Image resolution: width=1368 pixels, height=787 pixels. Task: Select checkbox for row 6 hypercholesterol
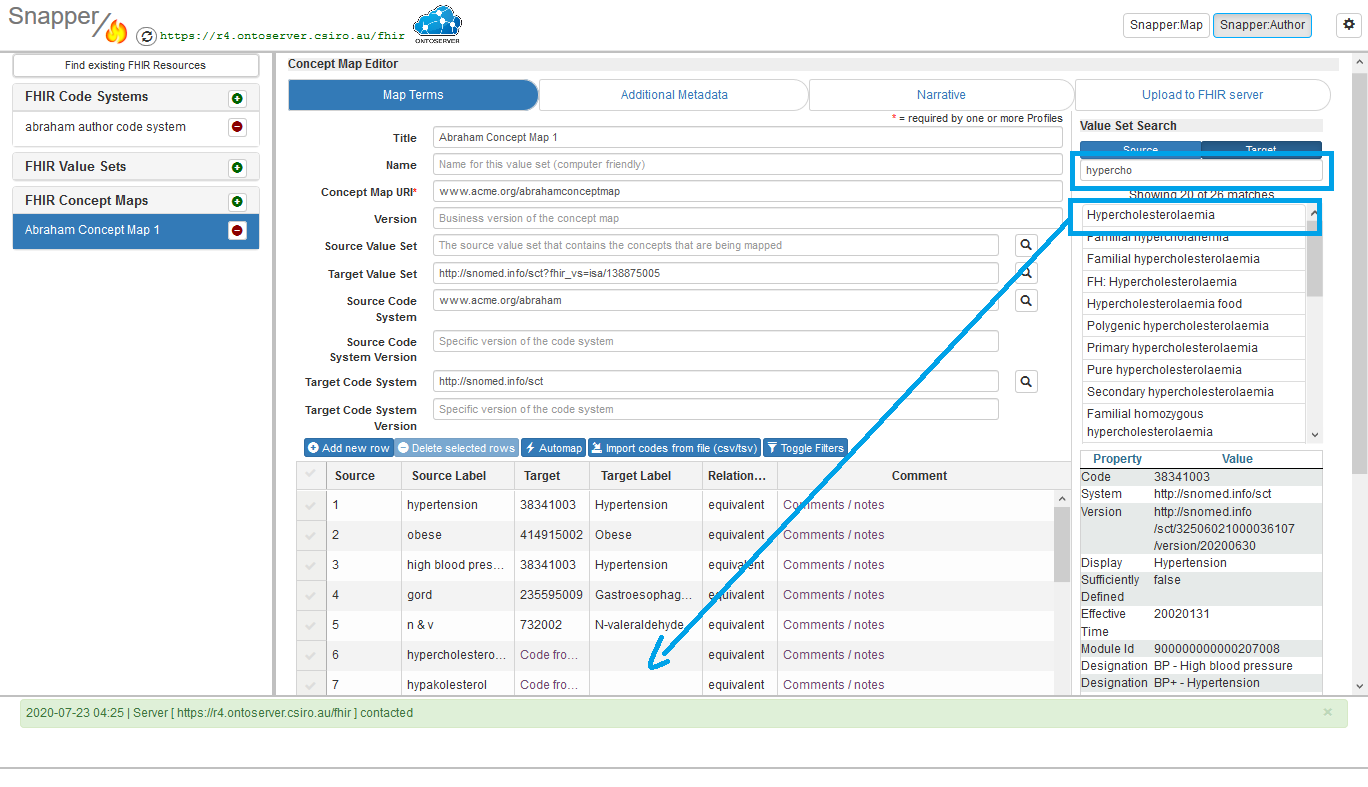tap(311, 656)
